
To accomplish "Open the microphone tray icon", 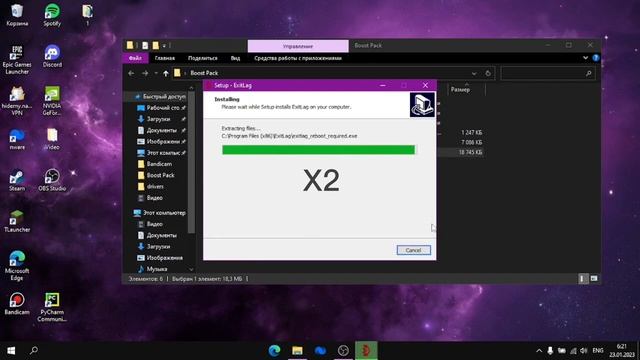I will click(550, 351).
